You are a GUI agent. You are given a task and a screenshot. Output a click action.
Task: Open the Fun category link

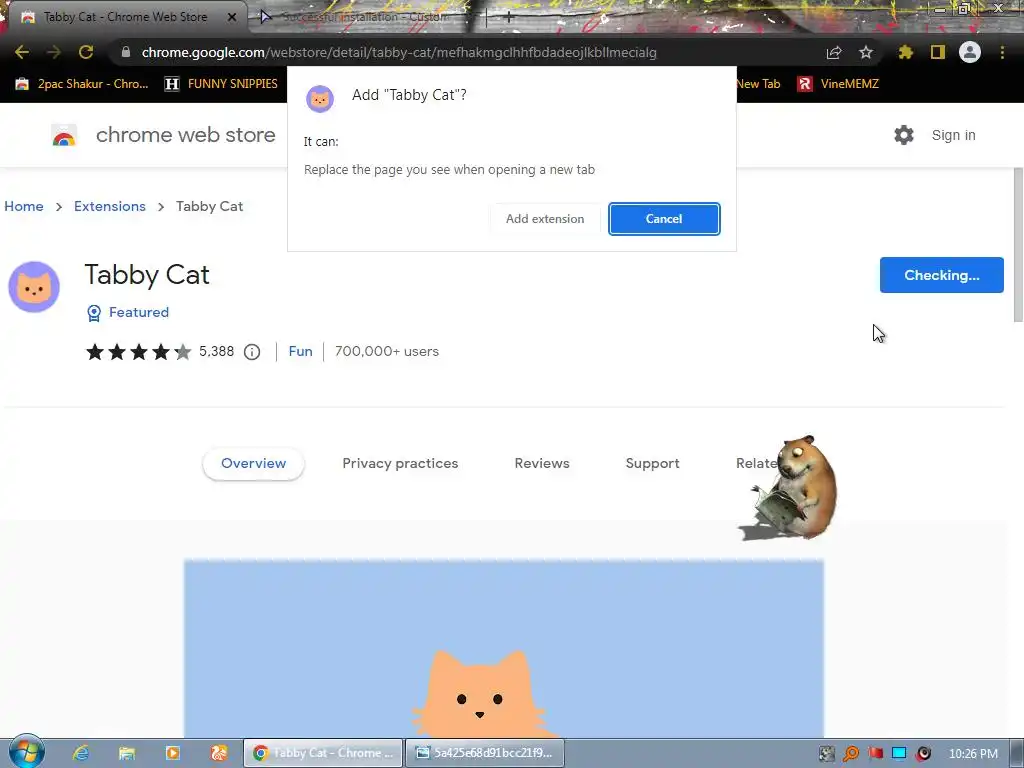tap(300, 351)
